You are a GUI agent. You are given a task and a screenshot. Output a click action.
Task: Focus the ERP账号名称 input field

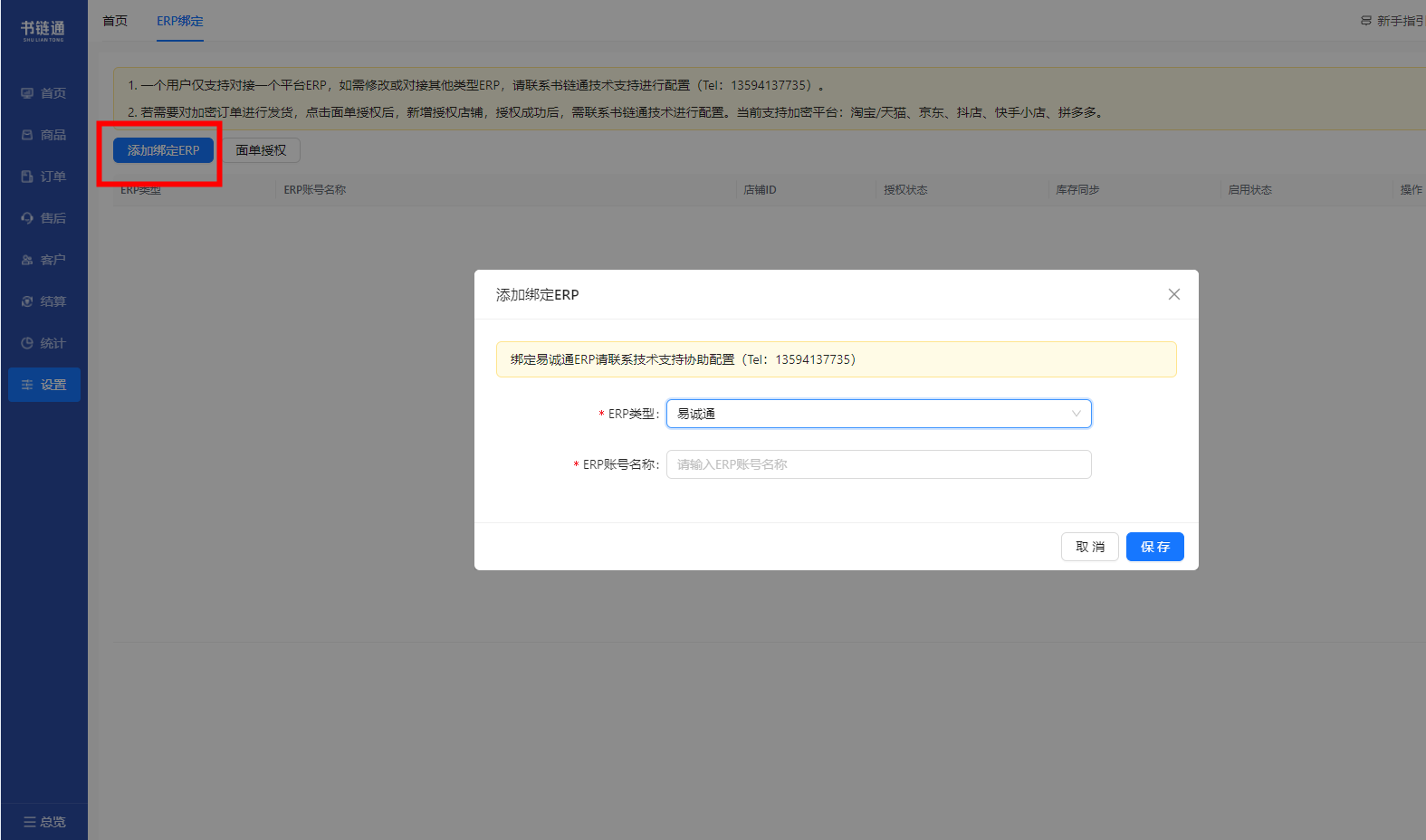tap(879, 464)
